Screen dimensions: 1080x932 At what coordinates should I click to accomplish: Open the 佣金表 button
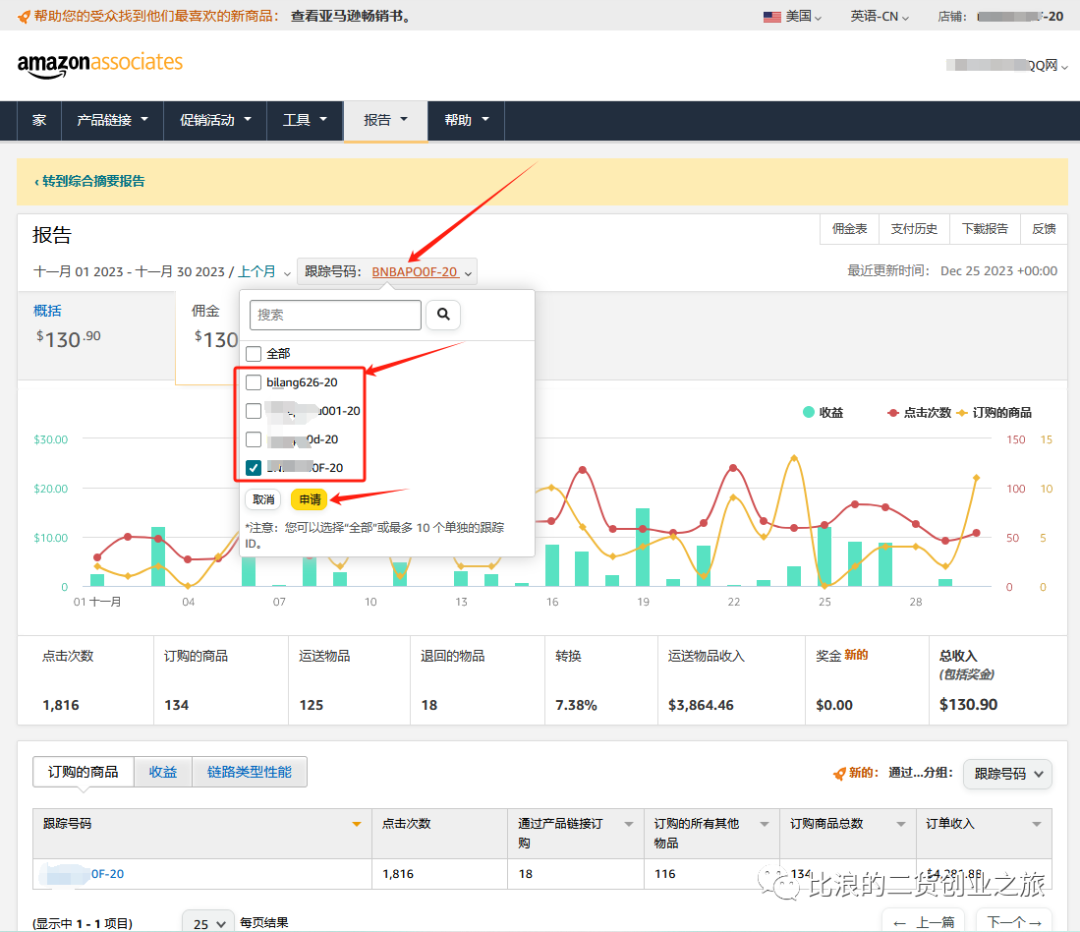pos(849,229)
